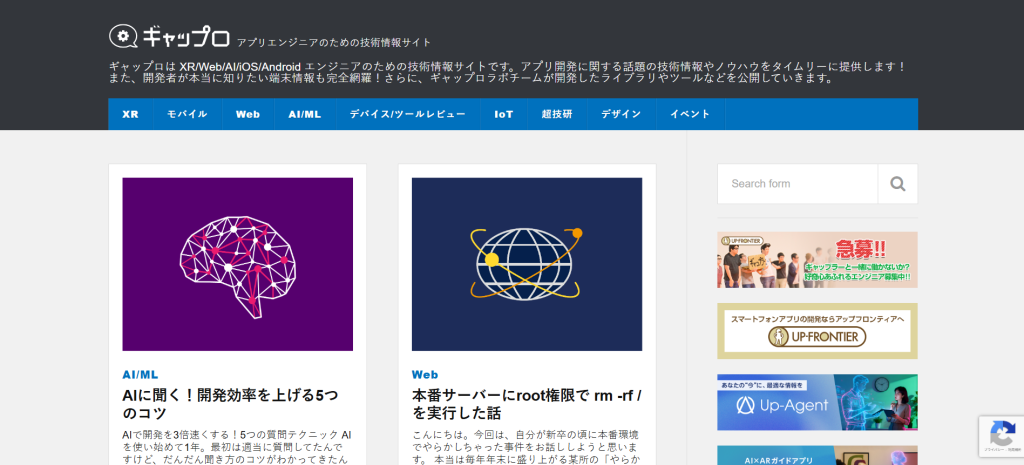The width and height of the screenshot is (1024, 465).
Task: Open the 超技研 menu category
Action: [x=557, y=114]
